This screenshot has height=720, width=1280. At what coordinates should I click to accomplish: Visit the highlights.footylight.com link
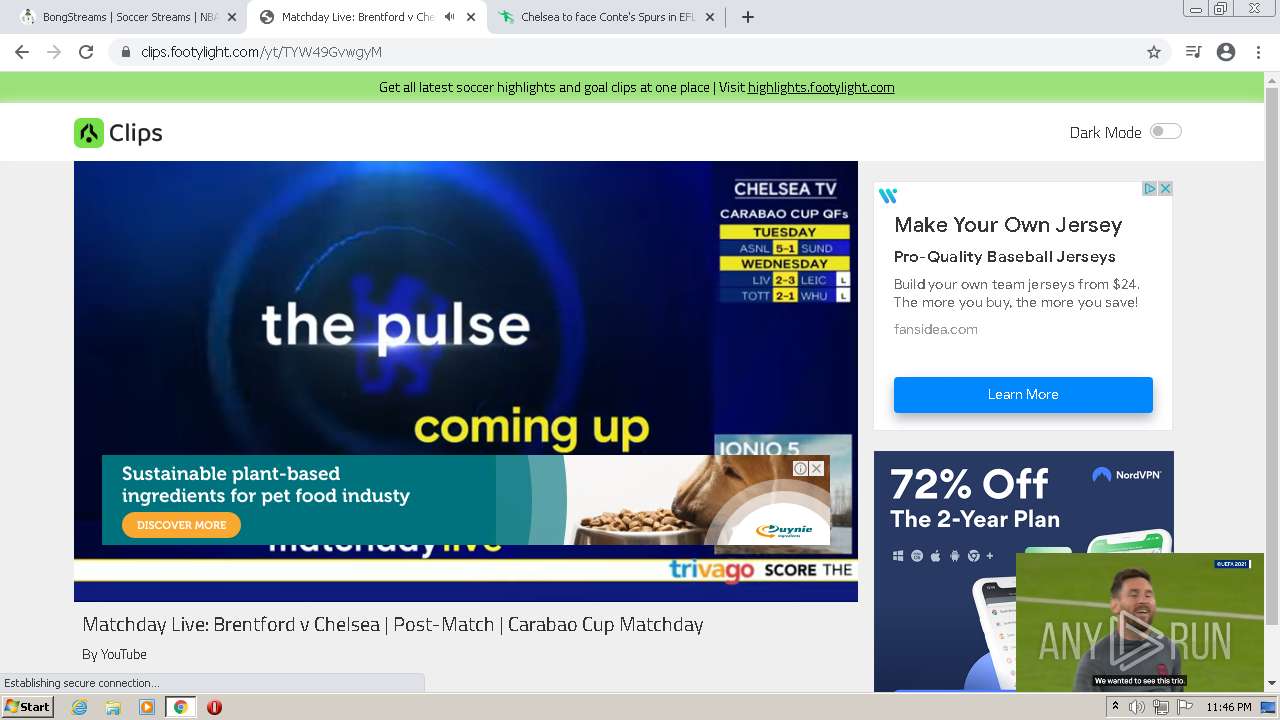(821, 87)
